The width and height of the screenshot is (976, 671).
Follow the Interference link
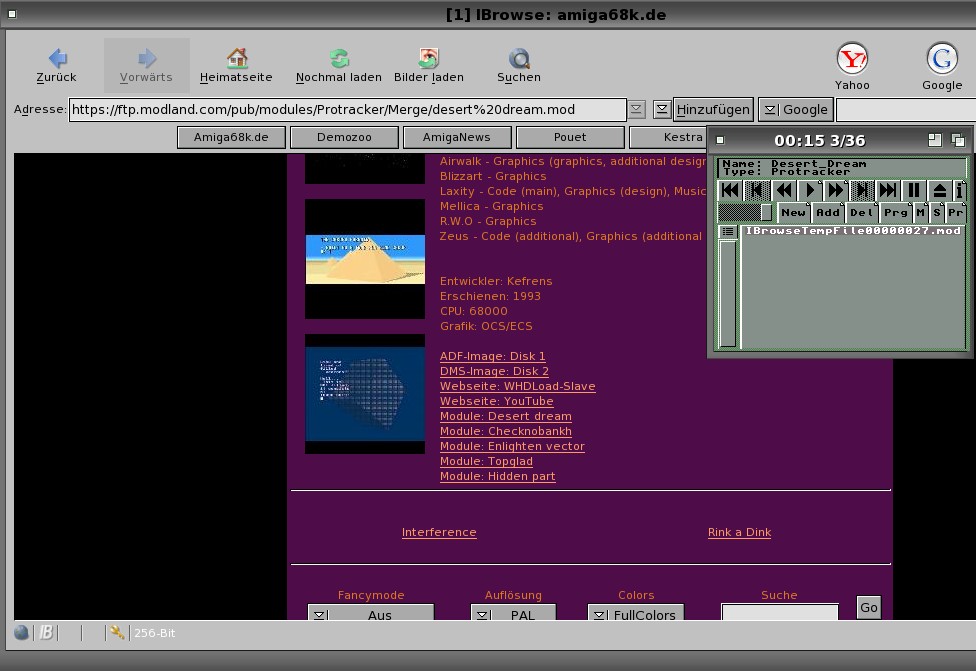click(439, 532)
